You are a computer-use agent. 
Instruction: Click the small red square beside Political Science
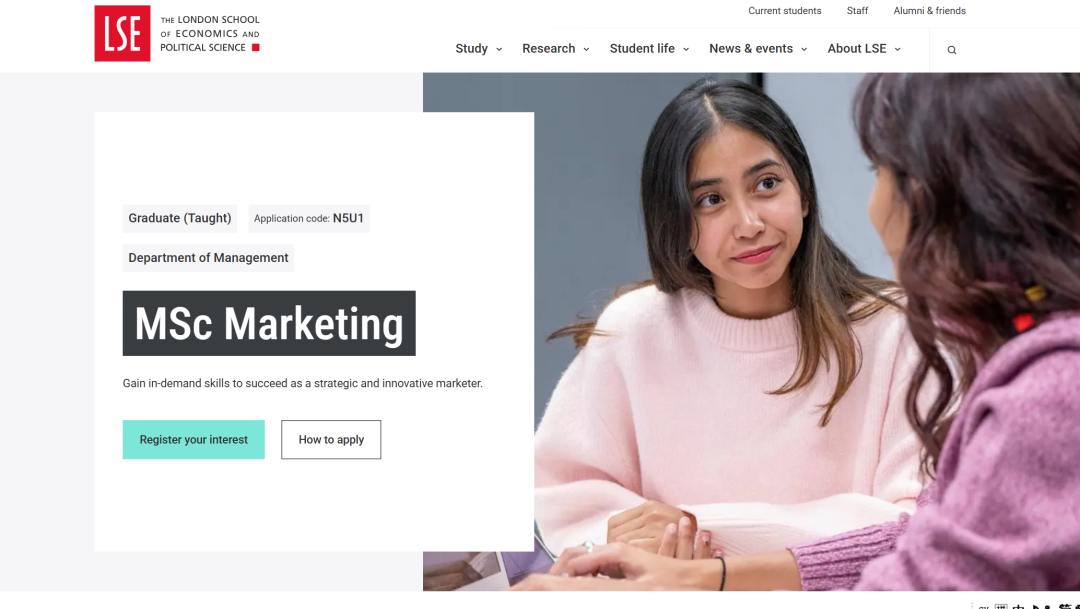click(x=256, y=47)
